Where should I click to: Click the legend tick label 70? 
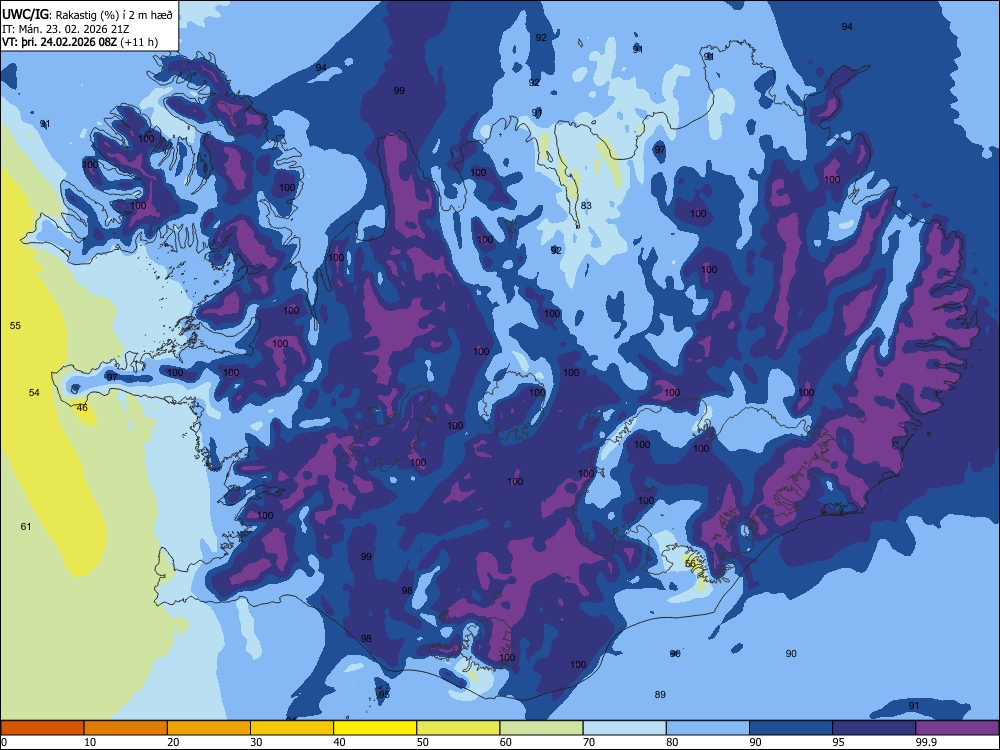[x=589, y=742]
